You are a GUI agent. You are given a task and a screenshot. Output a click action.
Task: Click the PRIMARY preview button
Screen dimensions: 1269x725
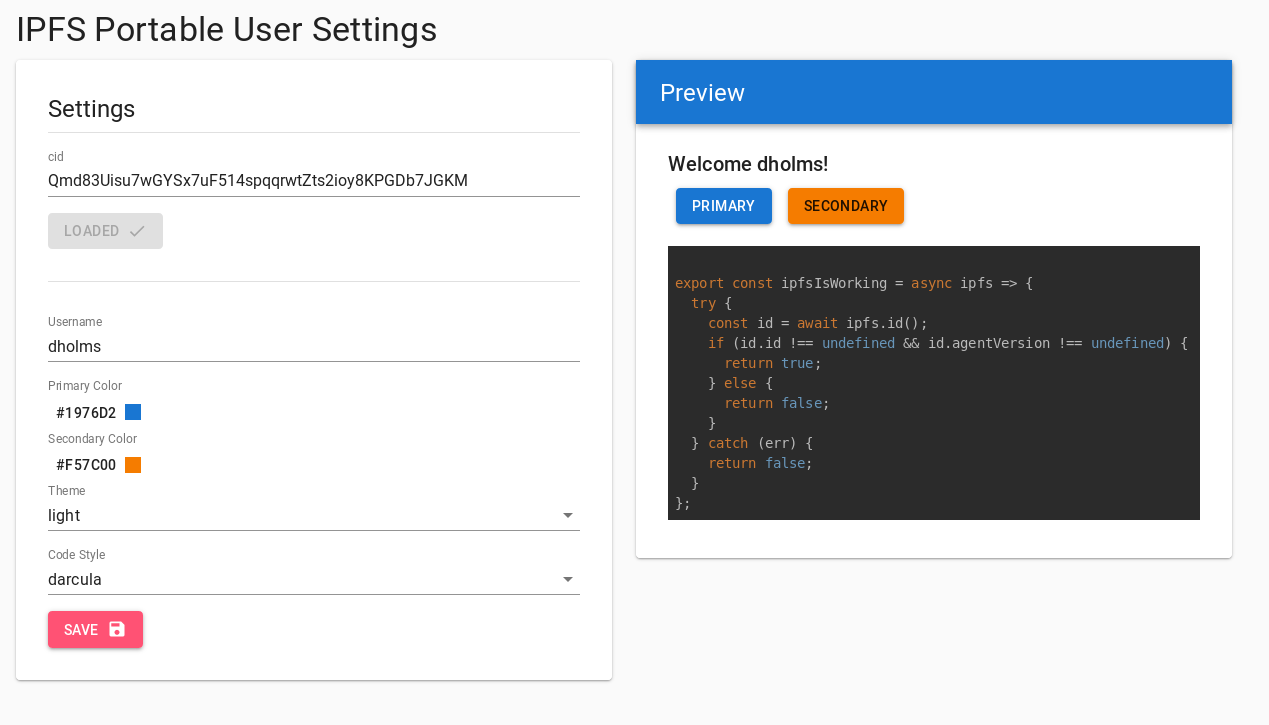(724, 206)
